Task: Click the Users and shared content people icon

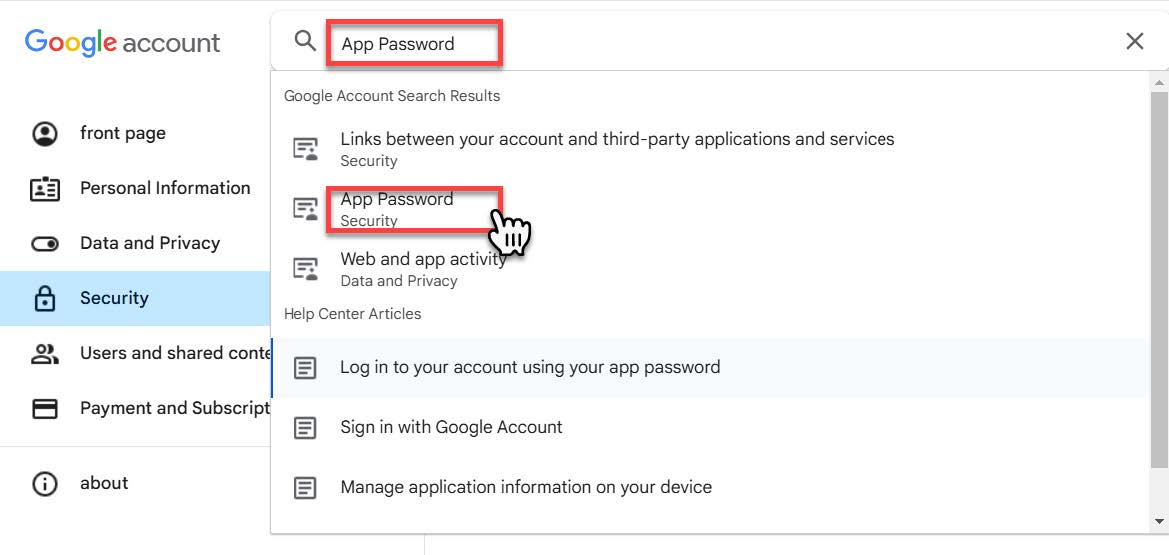Action: point(45,354)
